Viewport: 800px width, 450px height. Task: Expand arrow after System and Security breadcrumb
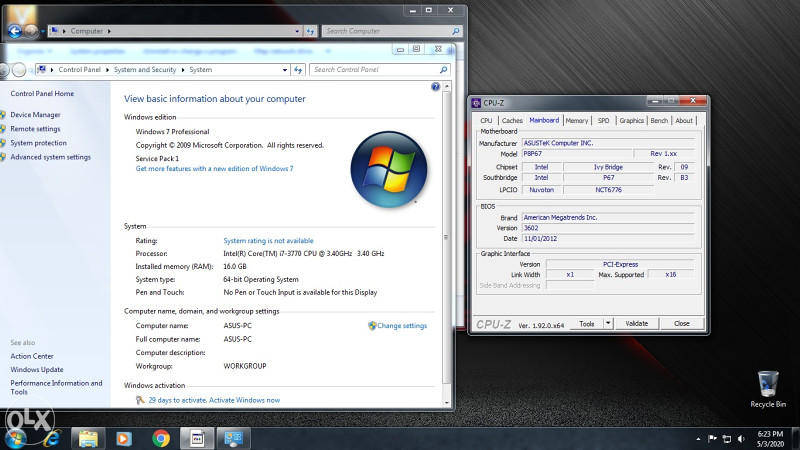click(x=183, y=70)
